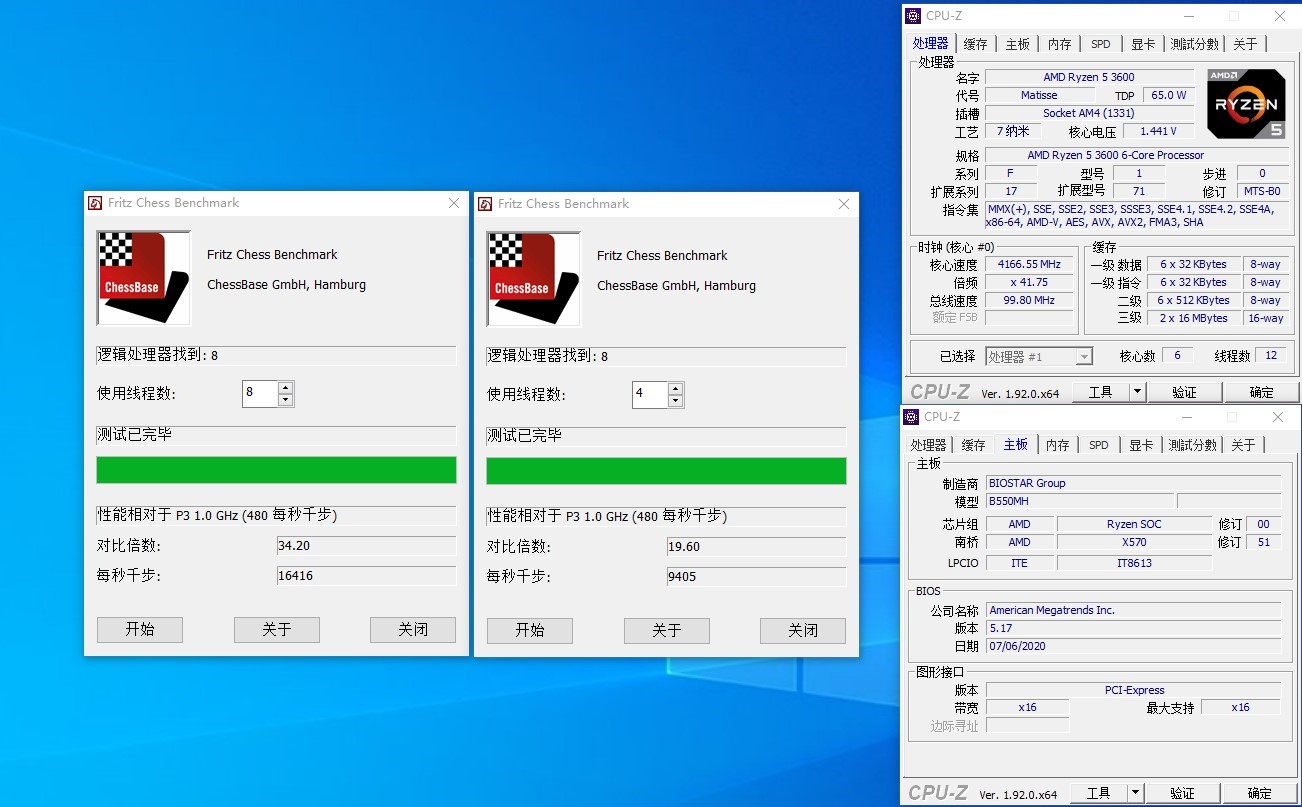Click green progress bar in 8-thread Fritz window
The width and height of the screenshot is (1302, 807).
tap(276, 470)
